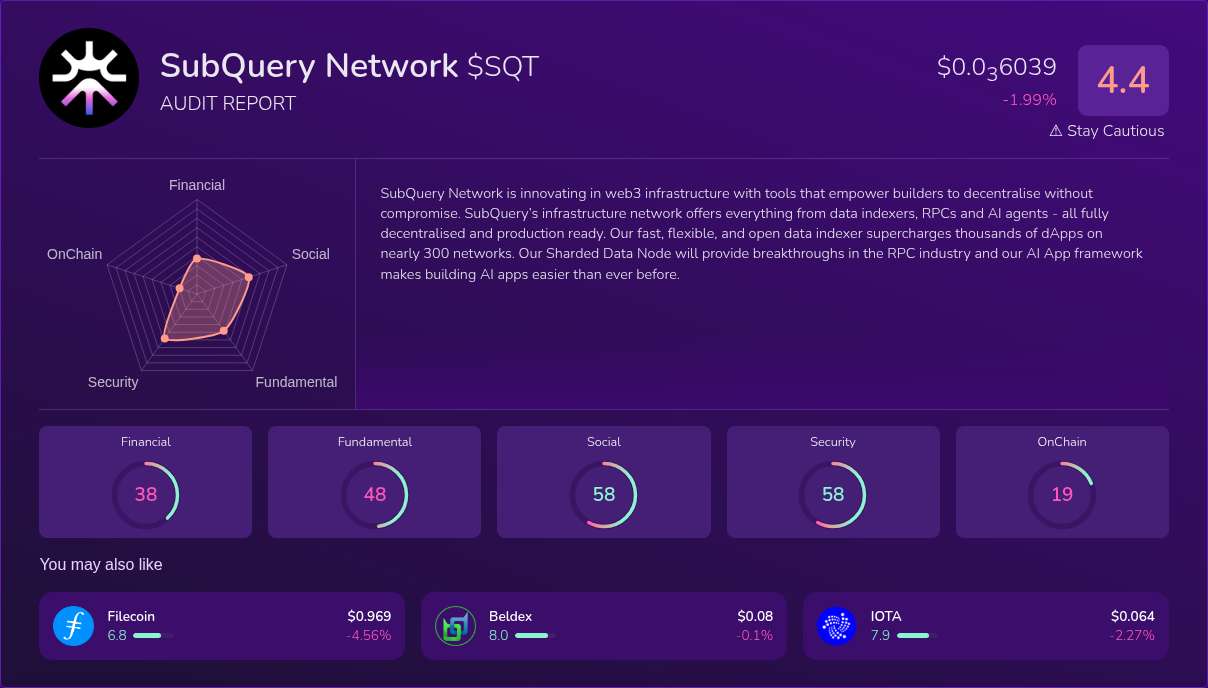
Task: Click the OnChain axis label on radar chart
Action: pos(74,254)
